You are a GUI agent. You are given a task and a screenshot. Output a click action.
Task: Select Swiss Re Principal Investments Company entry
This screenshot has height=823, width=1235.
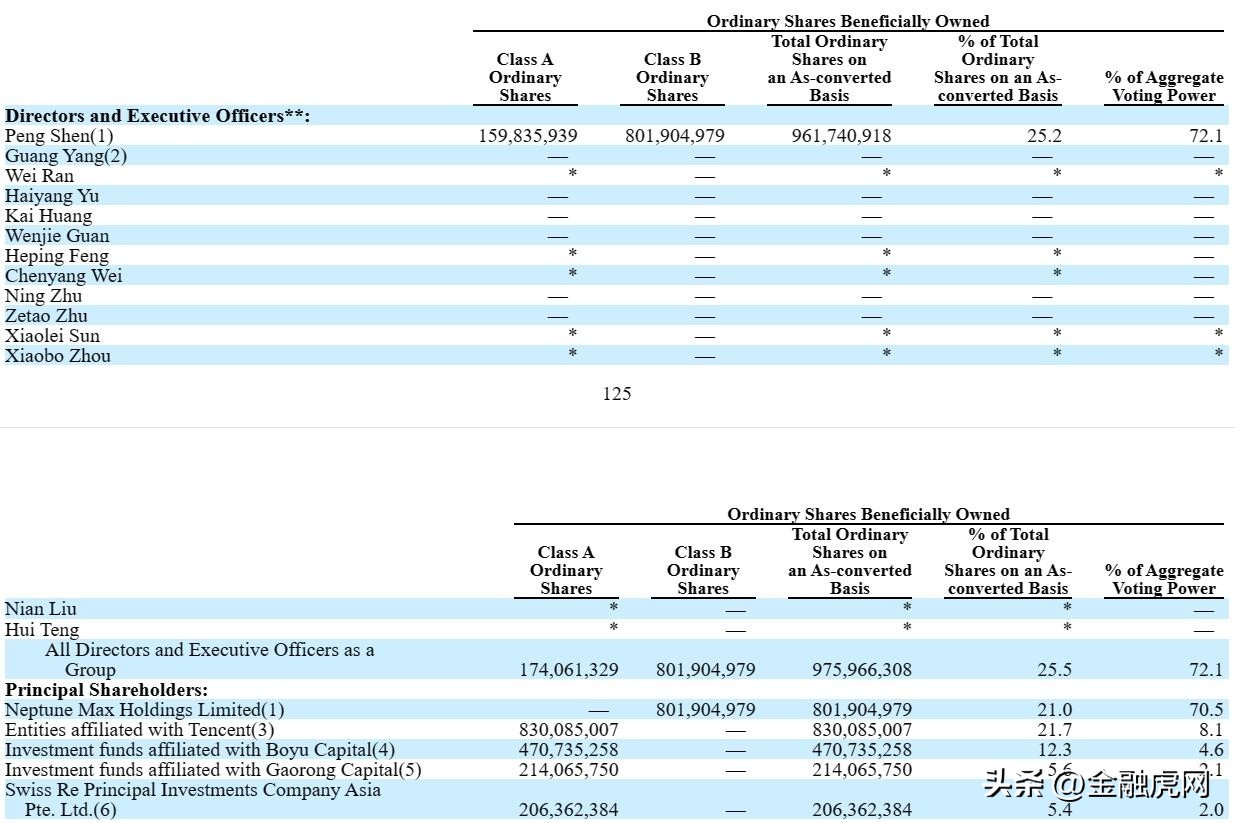pos(193,790)
